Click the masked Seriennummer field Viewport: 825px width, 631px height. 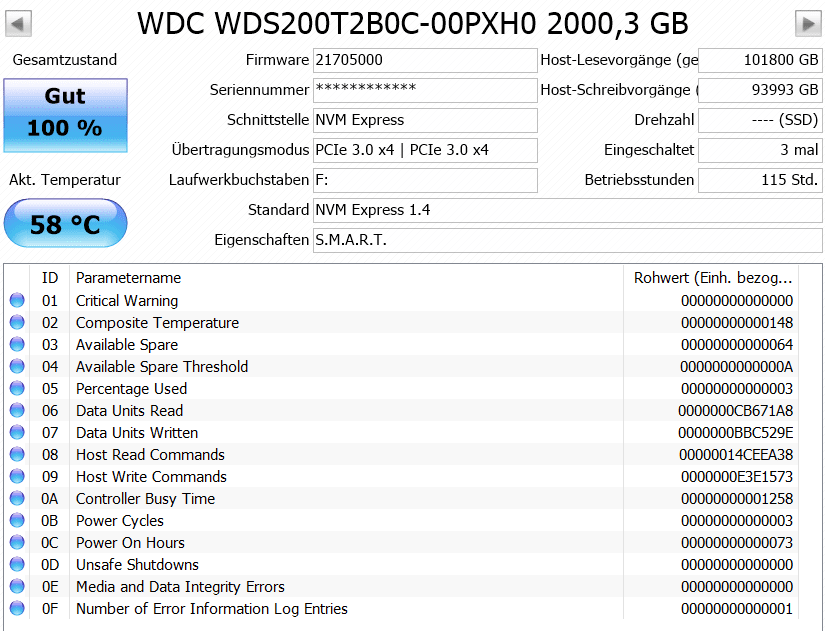pyautogui.click(x=425, y=91)
